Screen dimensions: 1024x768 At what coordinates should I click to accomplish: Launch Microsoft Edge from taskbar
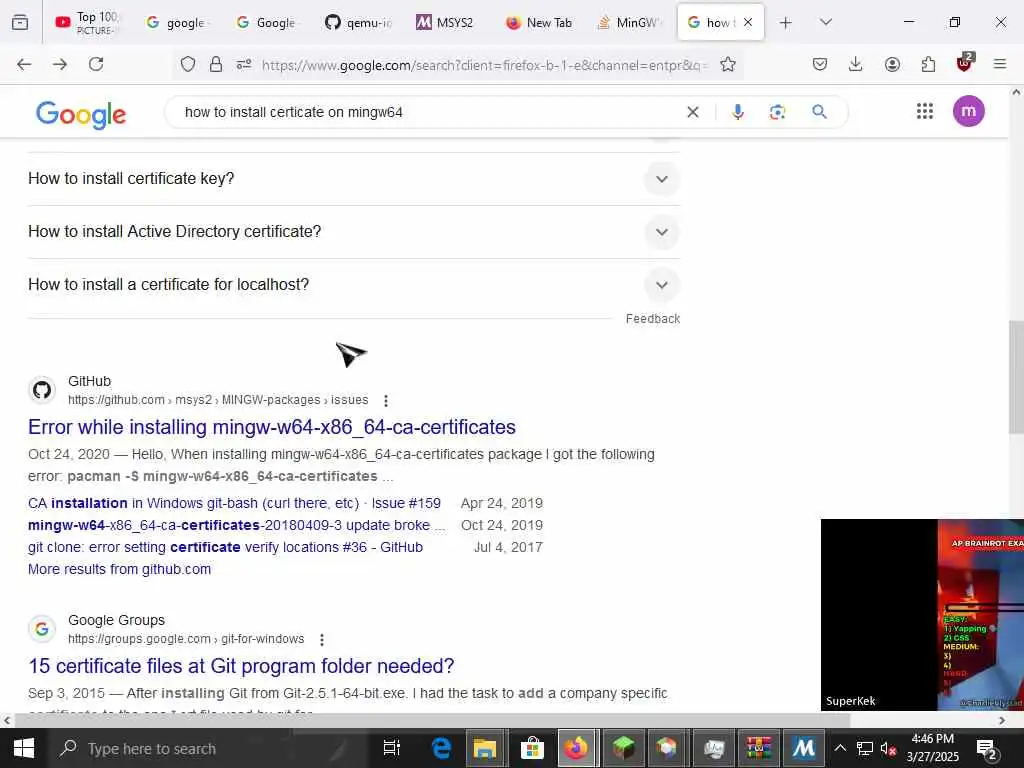point(441,748)
